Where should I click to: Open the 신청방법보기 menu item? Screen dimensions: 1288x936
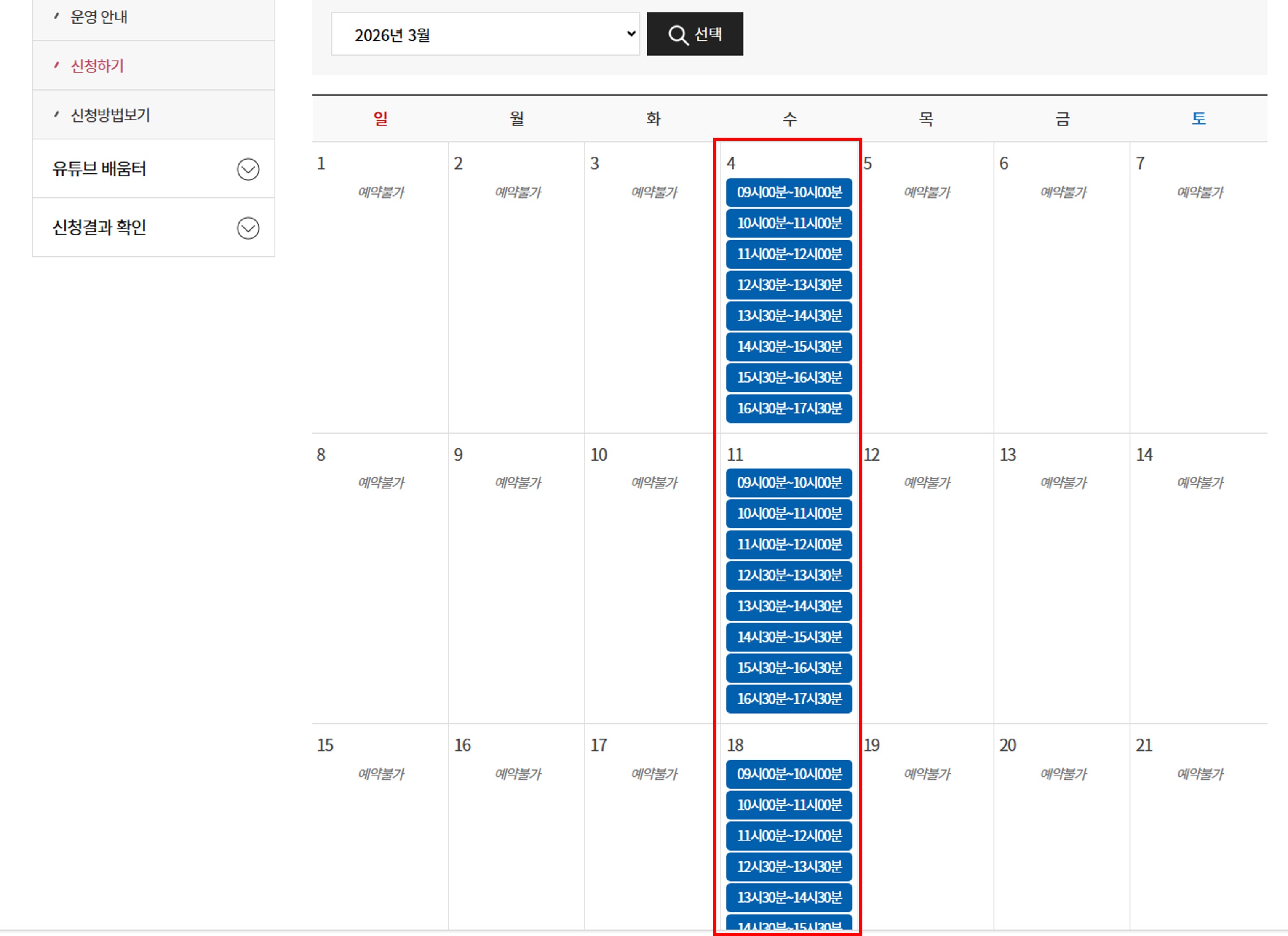pyautogui.click(x=110, y=115)
